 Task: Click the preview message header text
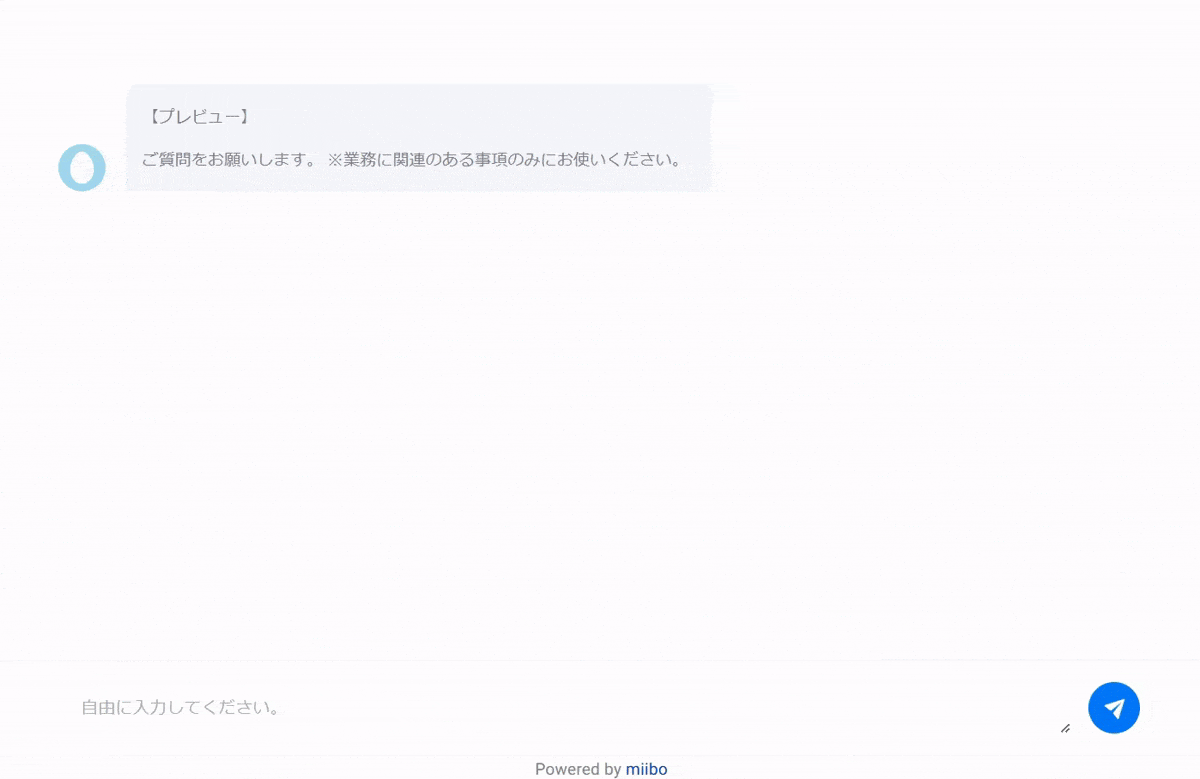click(197, 116)
